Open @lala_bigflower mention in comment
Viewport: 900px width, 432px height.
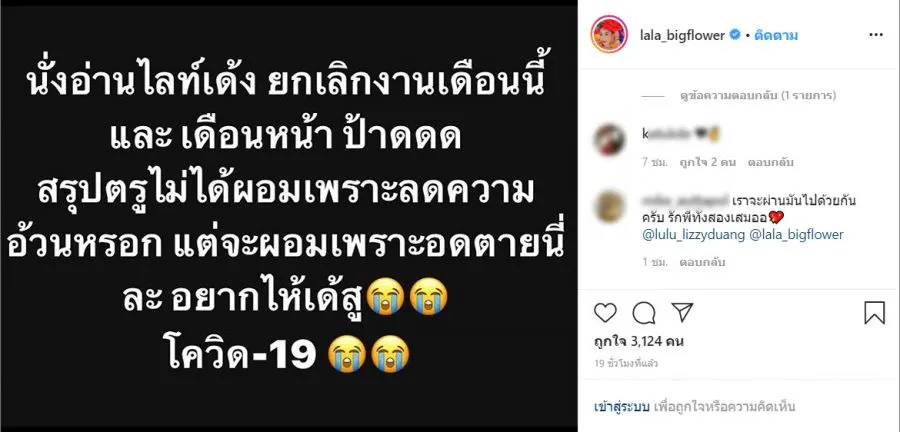click(797, 234)
